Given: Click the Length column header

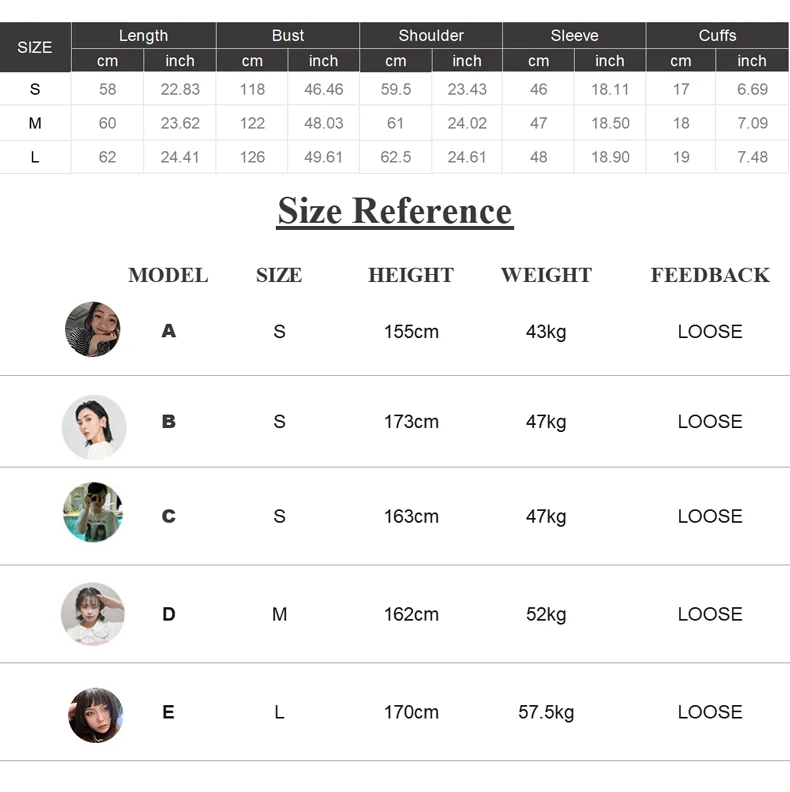Looking at the screenshot, I should point(143,35).
